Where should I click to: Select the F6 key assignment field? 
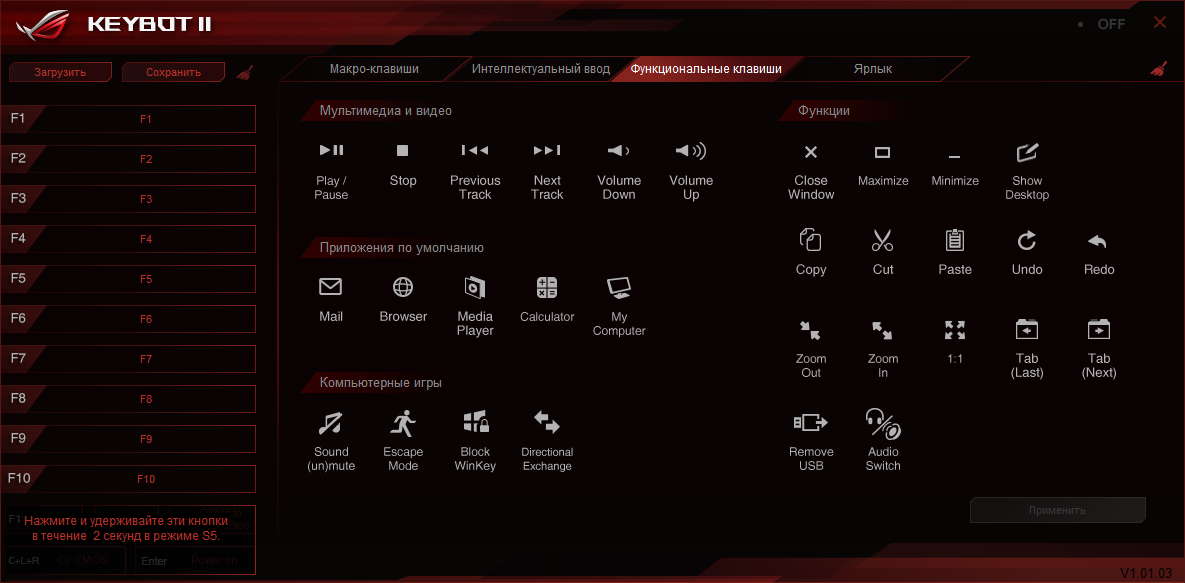pos(147,319)
